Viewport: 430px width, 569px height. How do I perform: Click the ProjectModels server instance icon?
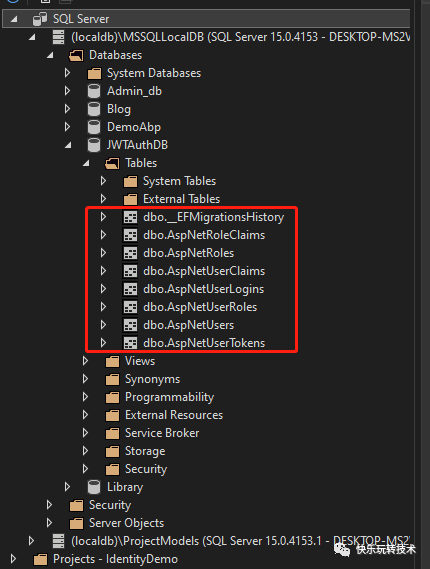(58, 541)
